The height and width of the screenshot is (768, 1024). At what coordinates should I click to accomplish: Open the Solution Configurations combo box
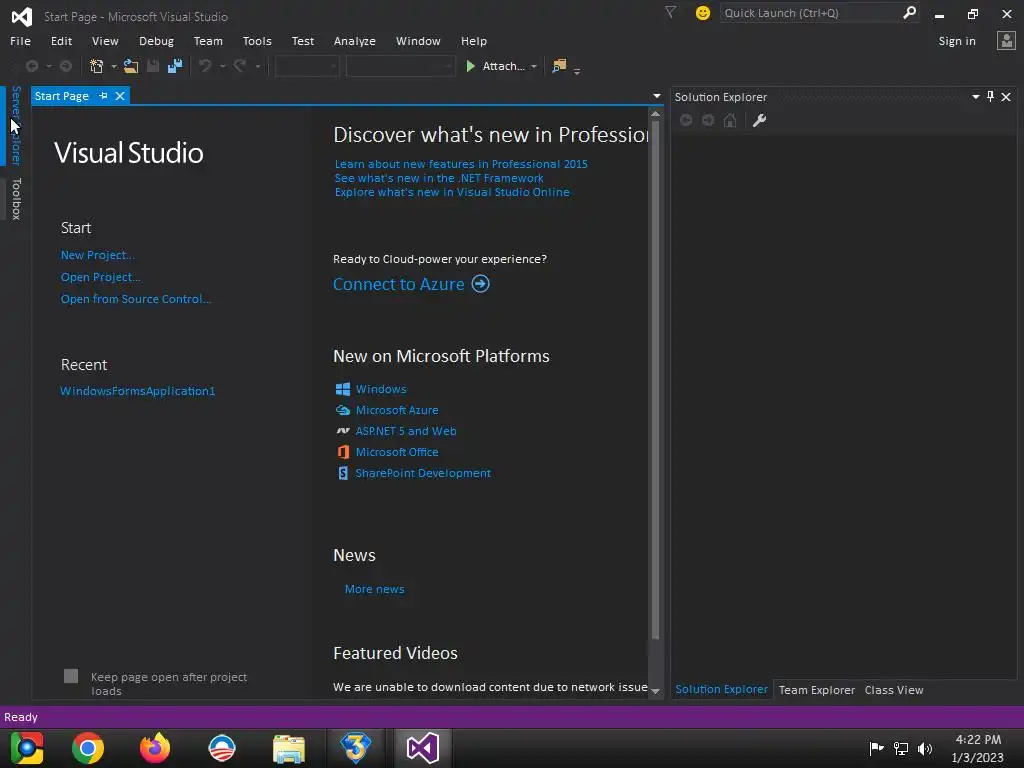point(307,66)
